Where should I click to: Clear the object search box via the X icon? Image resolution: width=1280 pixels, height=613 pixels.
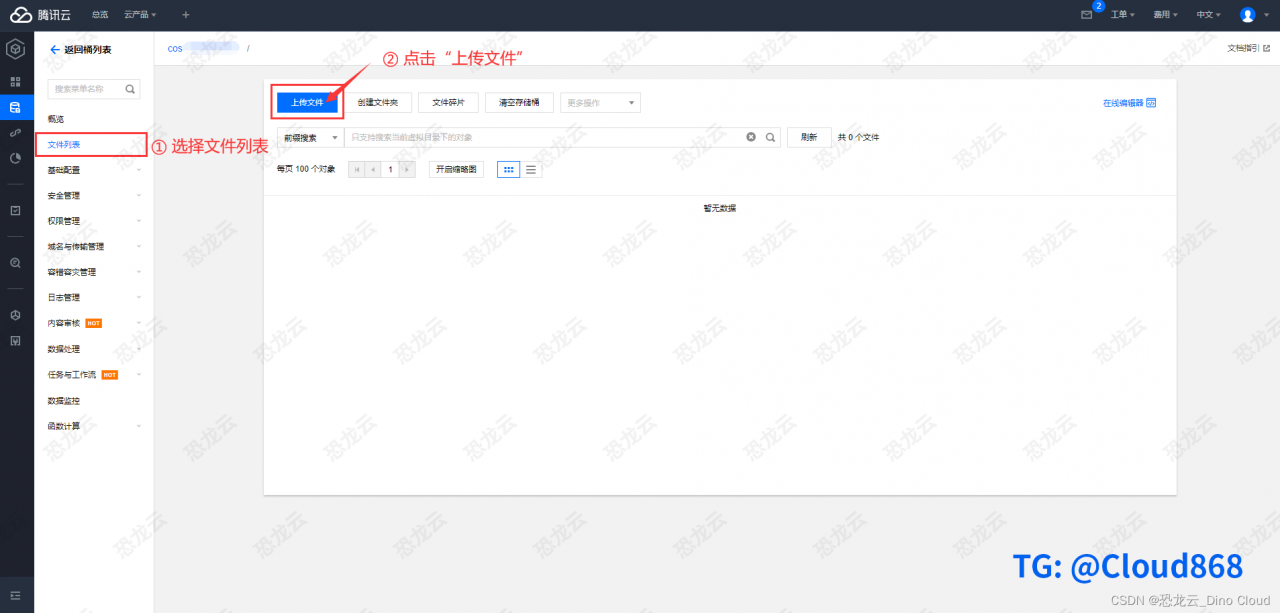(x=751, y=137)
